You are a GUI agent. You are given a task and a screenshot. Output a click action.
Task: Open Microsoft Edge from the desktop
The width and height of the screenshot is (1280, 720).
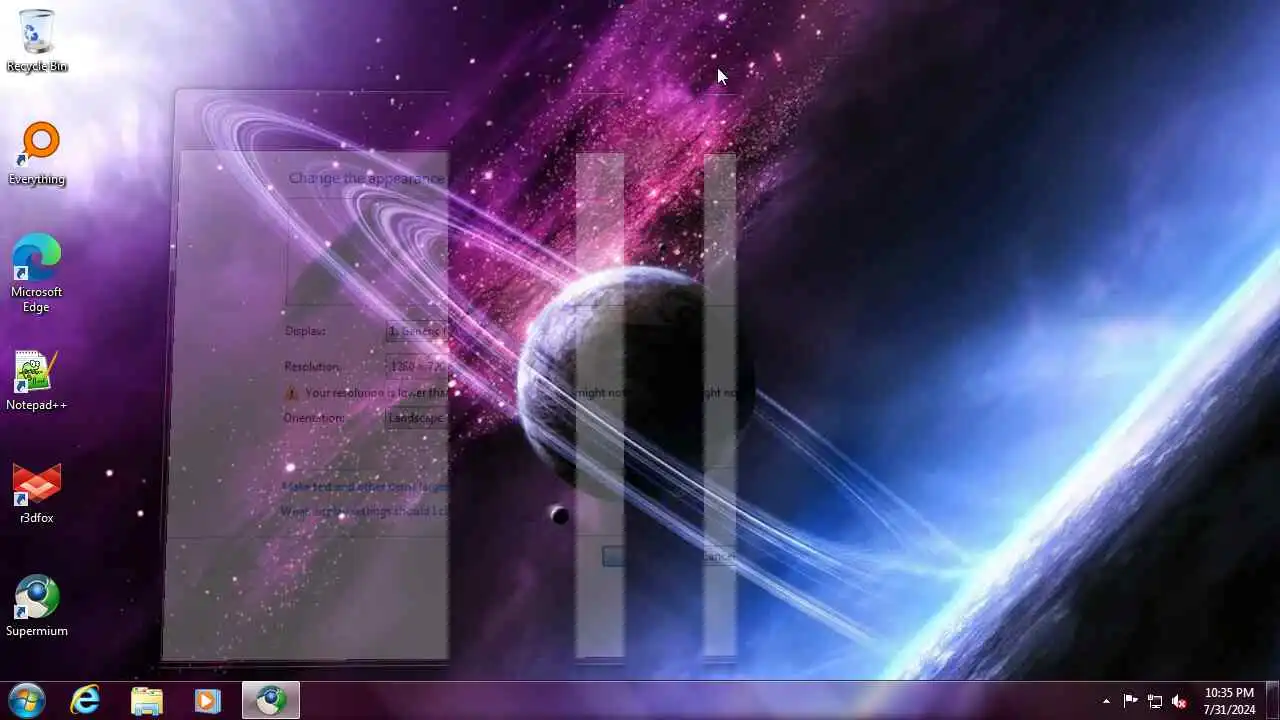(37, 274)
